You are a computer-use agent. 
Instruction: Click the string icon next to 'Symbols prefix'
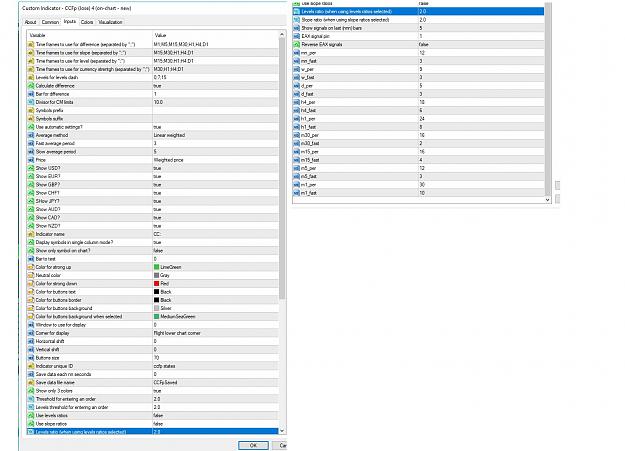pyautogui.click(x=31, y=110)
